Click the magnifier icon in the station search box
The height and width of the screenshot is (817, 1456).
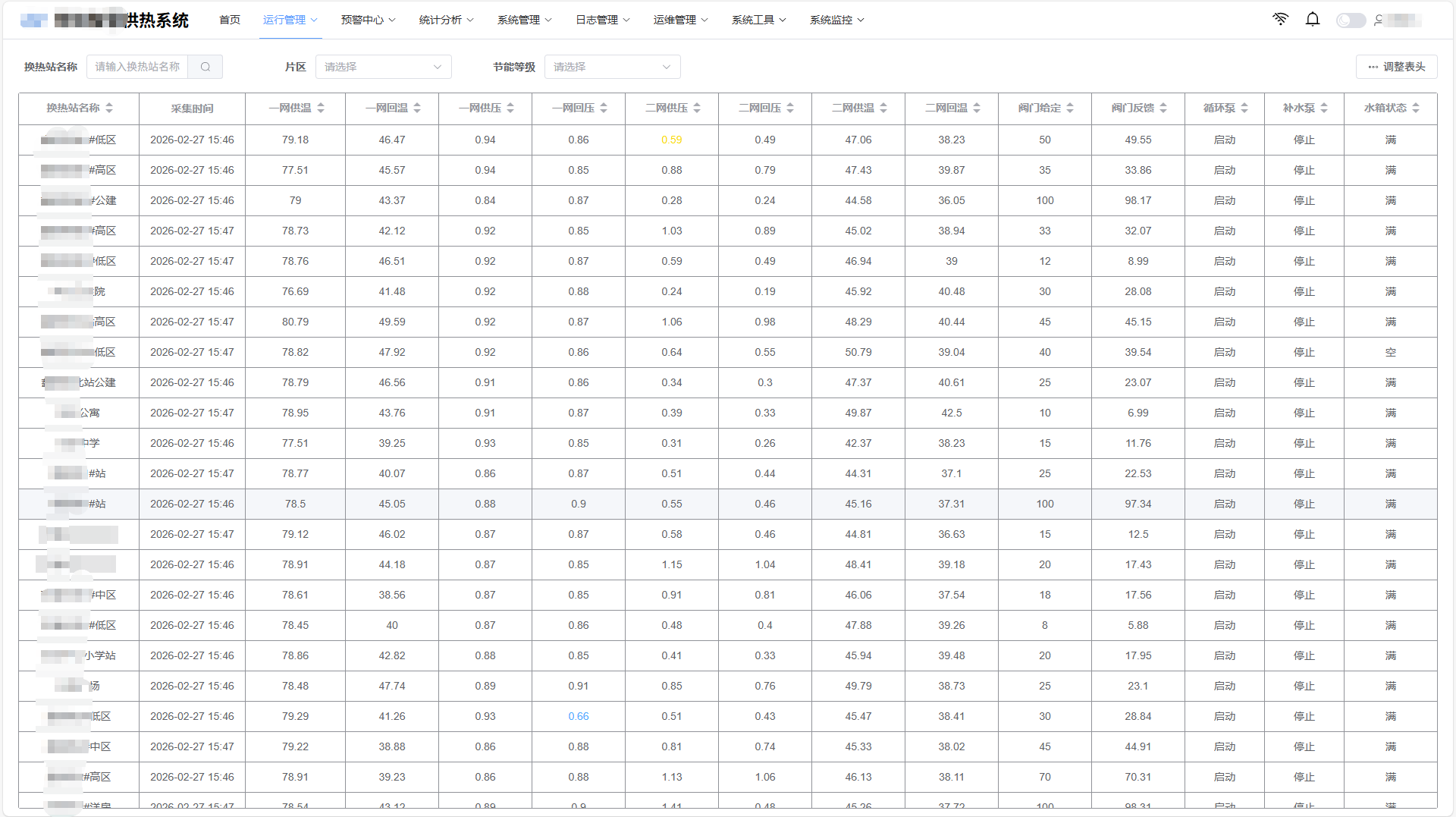205,67
